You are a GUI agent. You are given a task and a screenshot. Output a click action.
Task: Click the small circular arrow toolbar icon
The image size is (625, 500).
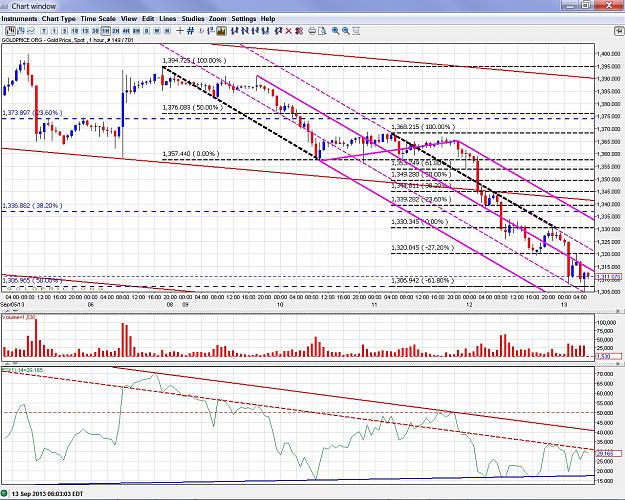pyautogui.click(x=201, y=31)
